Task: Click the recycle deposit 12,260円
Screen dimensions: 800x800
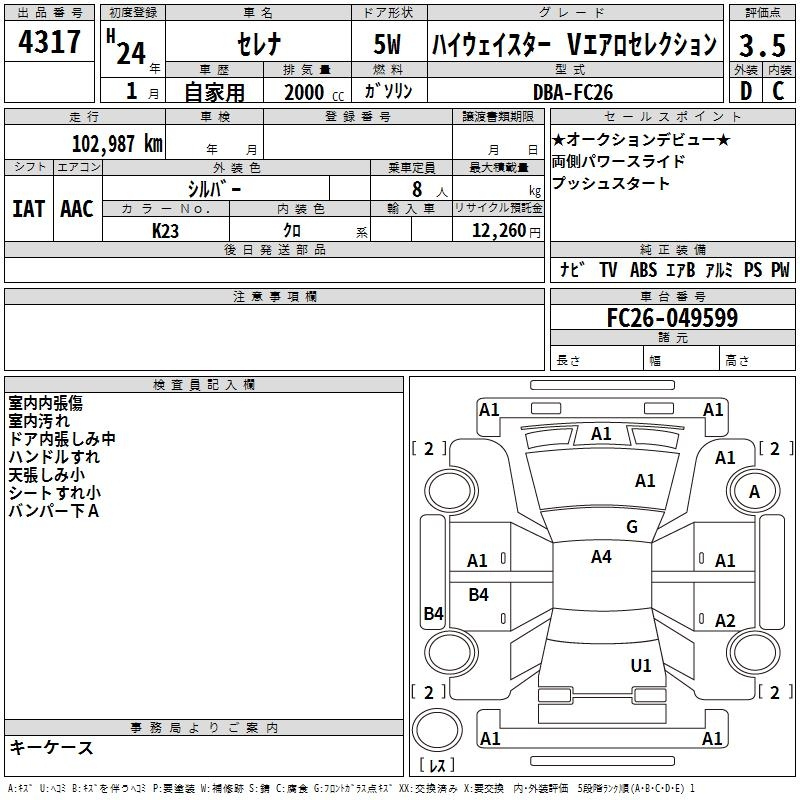Action: coord(506,231)
